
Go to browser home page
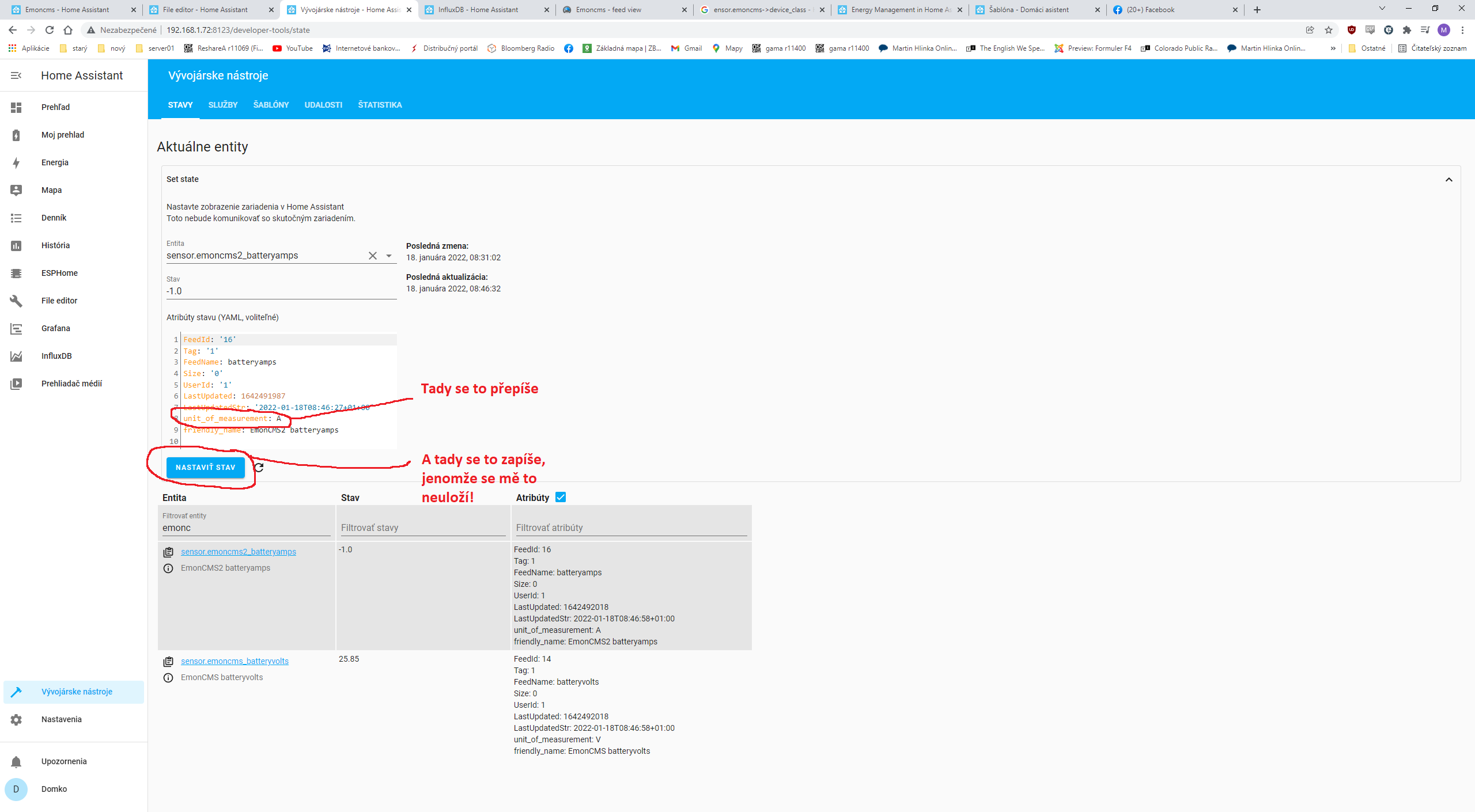(68, 30)
